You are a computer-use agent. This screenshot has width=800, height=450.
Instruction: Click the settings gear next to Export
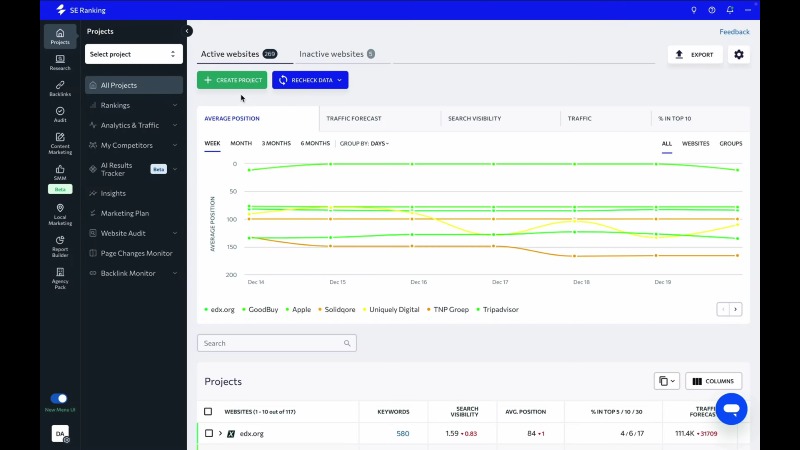point(739,54)
